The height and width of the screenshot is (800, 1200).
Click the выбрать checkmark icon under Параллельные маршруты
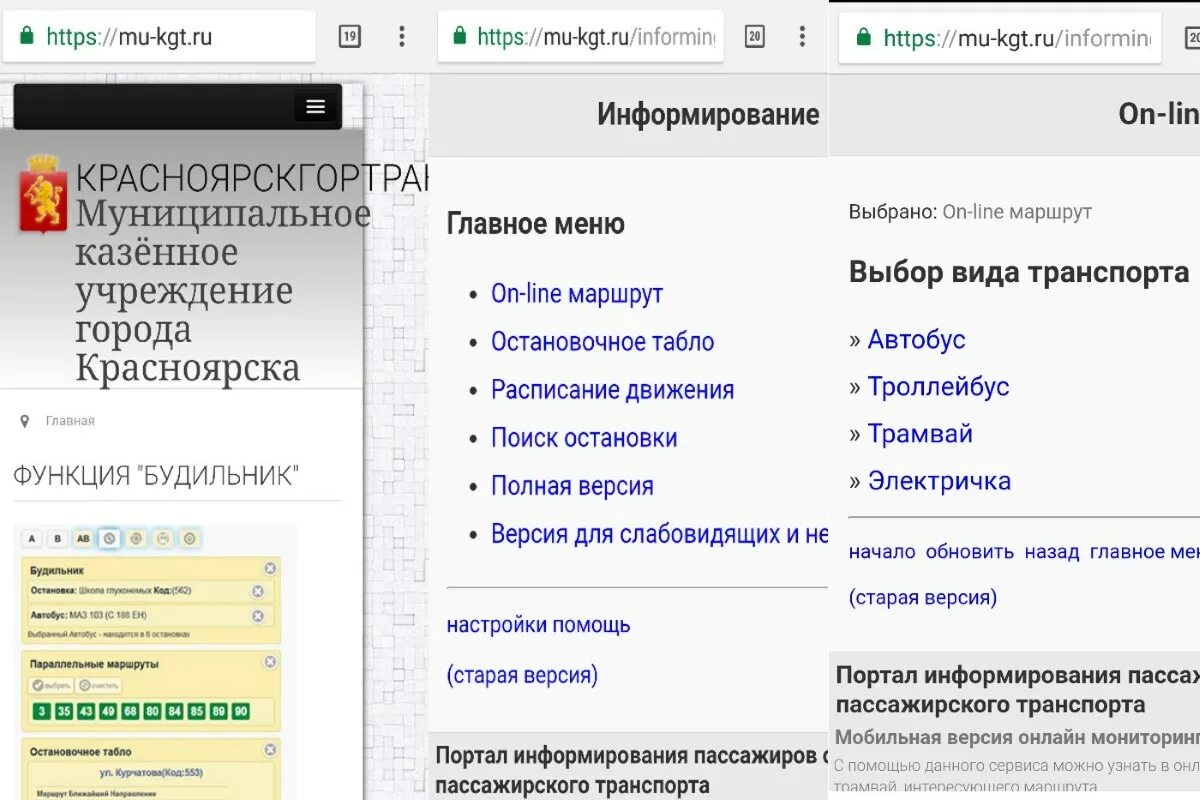40,686
